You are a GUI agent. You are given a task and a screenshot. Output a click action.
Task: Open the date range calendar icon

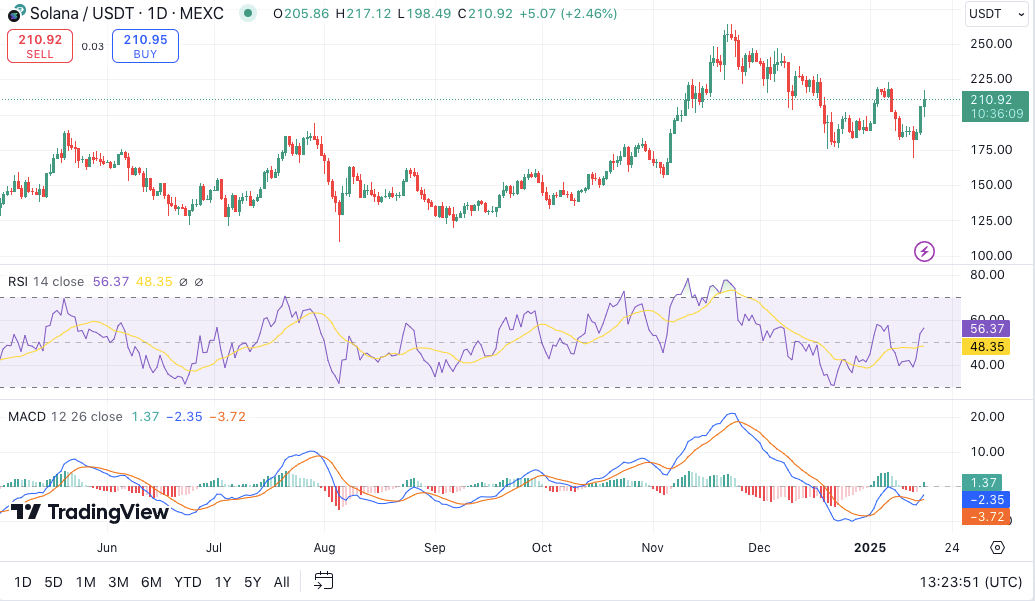pyautogui.click(x=323, y=581)
